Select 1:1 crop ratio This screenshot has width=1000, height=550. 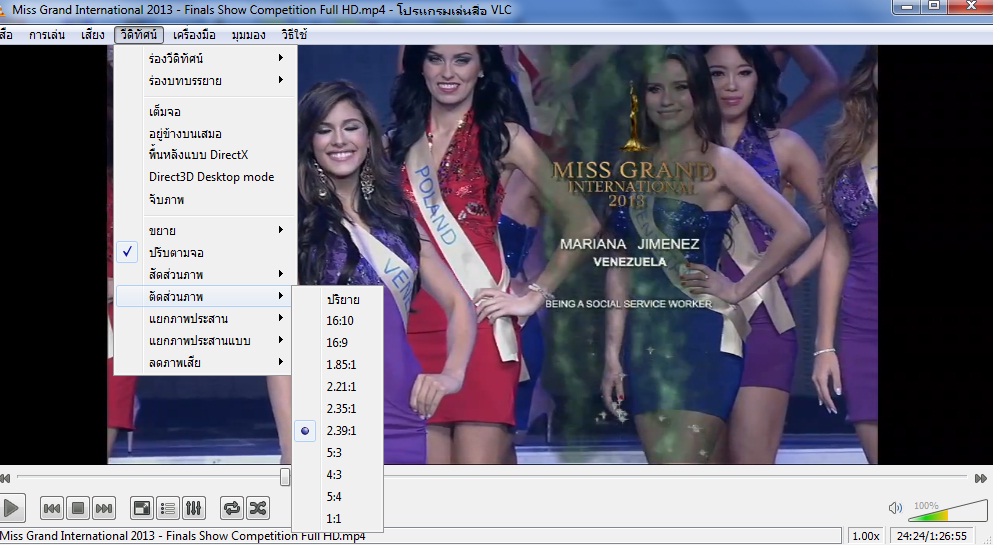click(337, 519)
